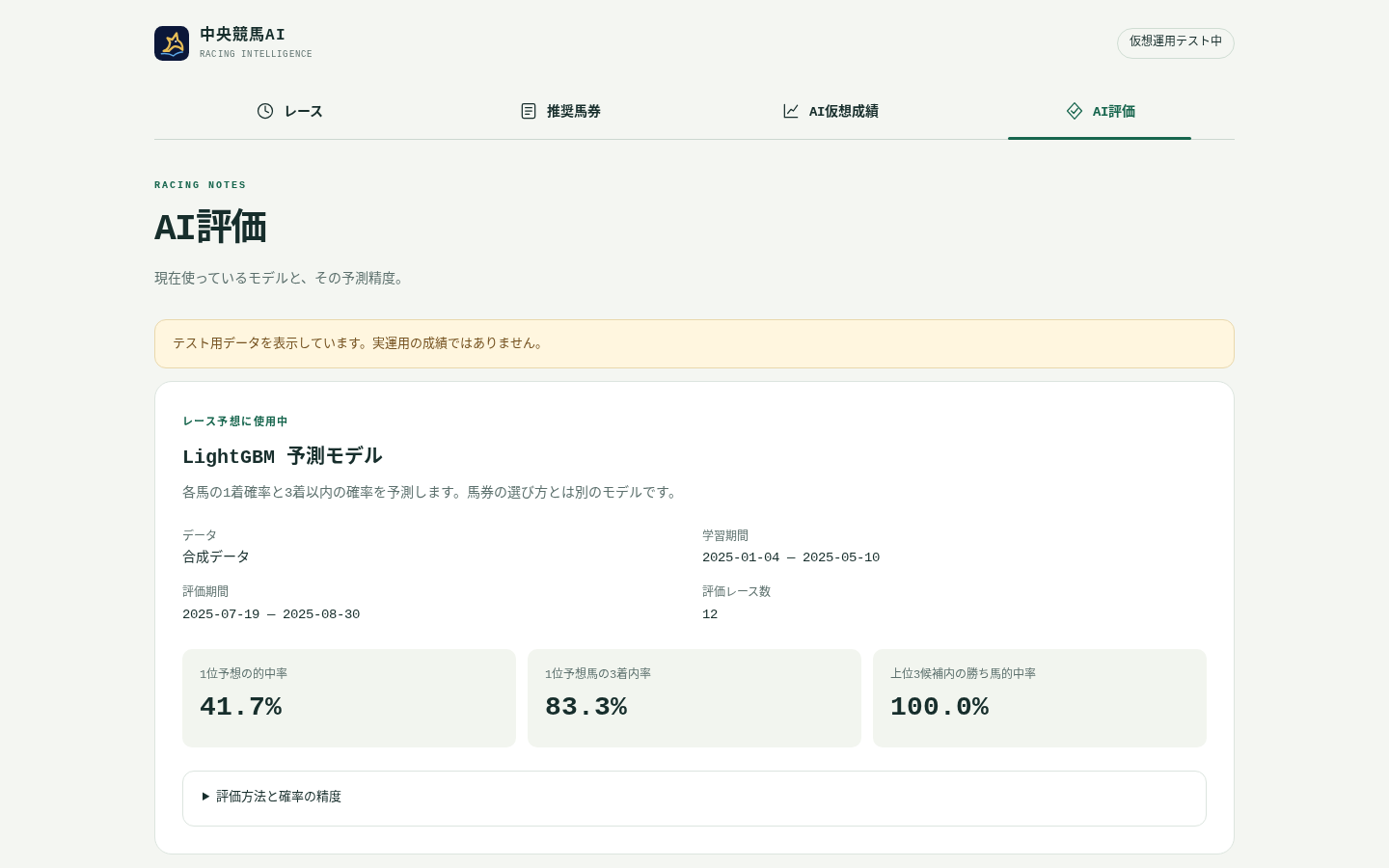Click the 41.7% hit rate value
This screenshot has width=1389, height=868.
pyautogui.click(x=241, y=707)
